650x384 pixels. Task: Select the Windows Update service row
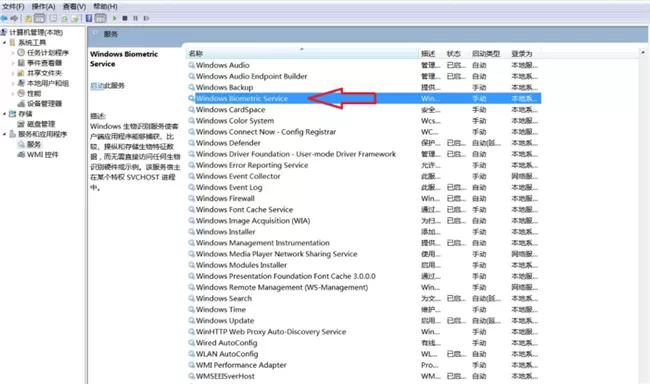coord(364,321)
